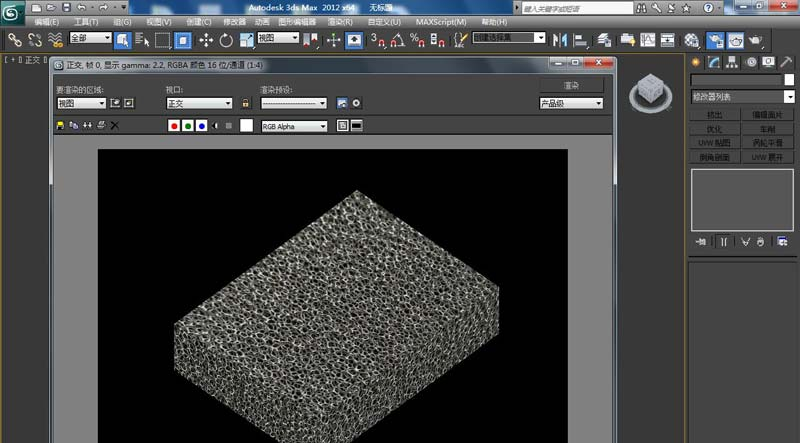The height and width of the screenshot is (443, 800).
Task: Open reference coordinate system '视图' dropdown
Action: click(x=278, y=38)
